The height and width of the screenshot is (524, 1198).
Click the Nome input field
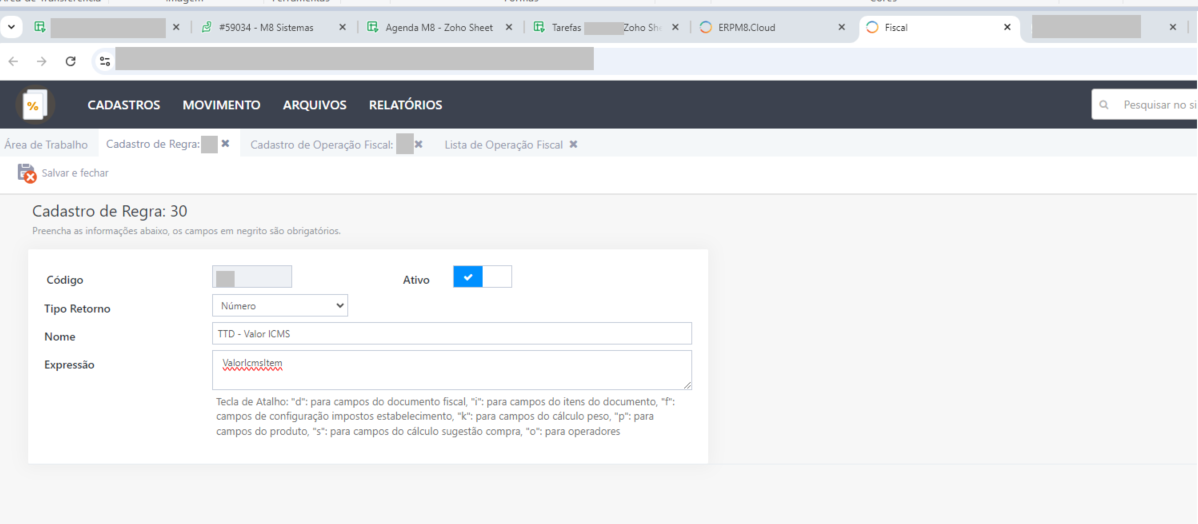452,334
